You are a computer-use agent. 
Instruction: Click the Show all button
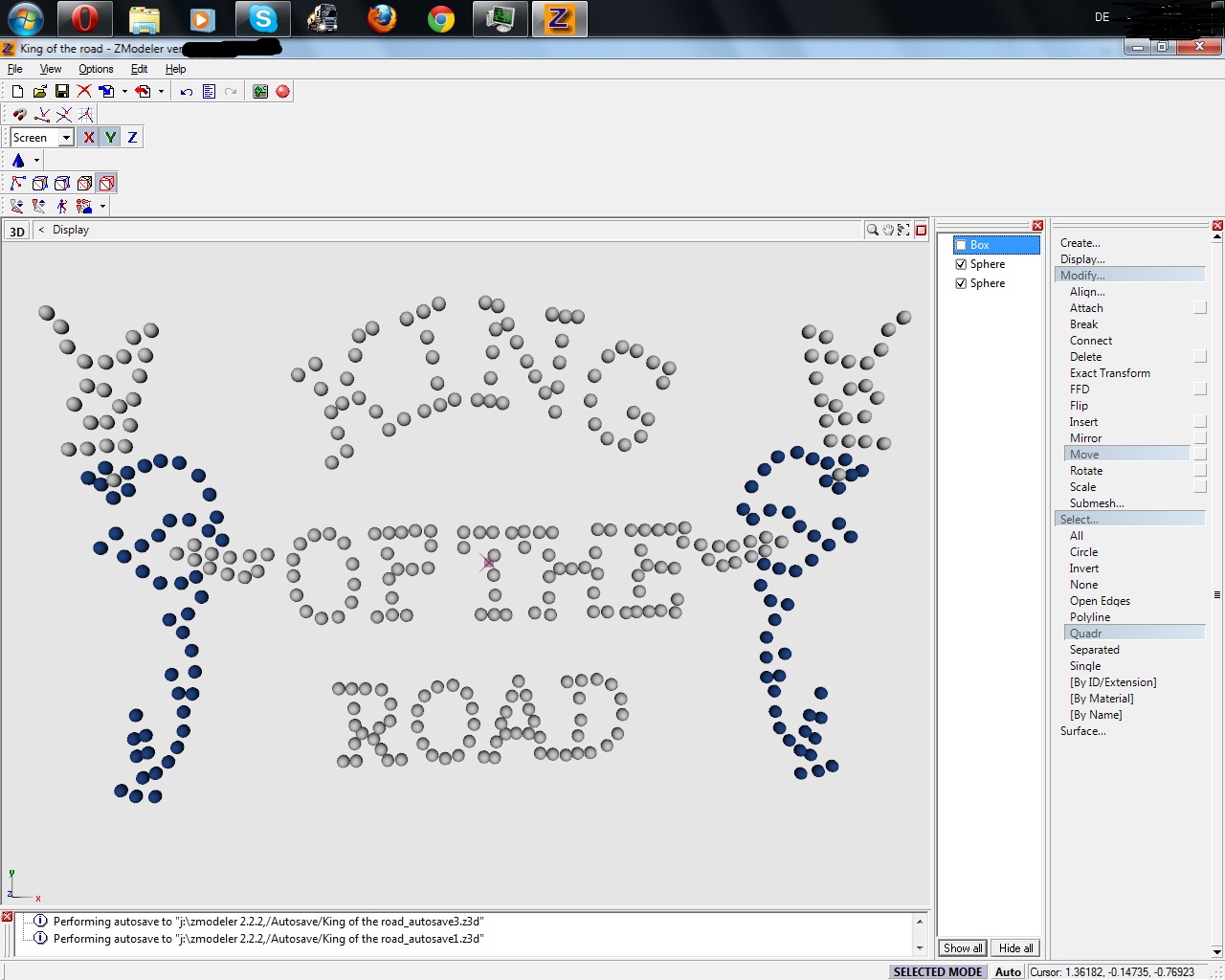tap(963, 948)
